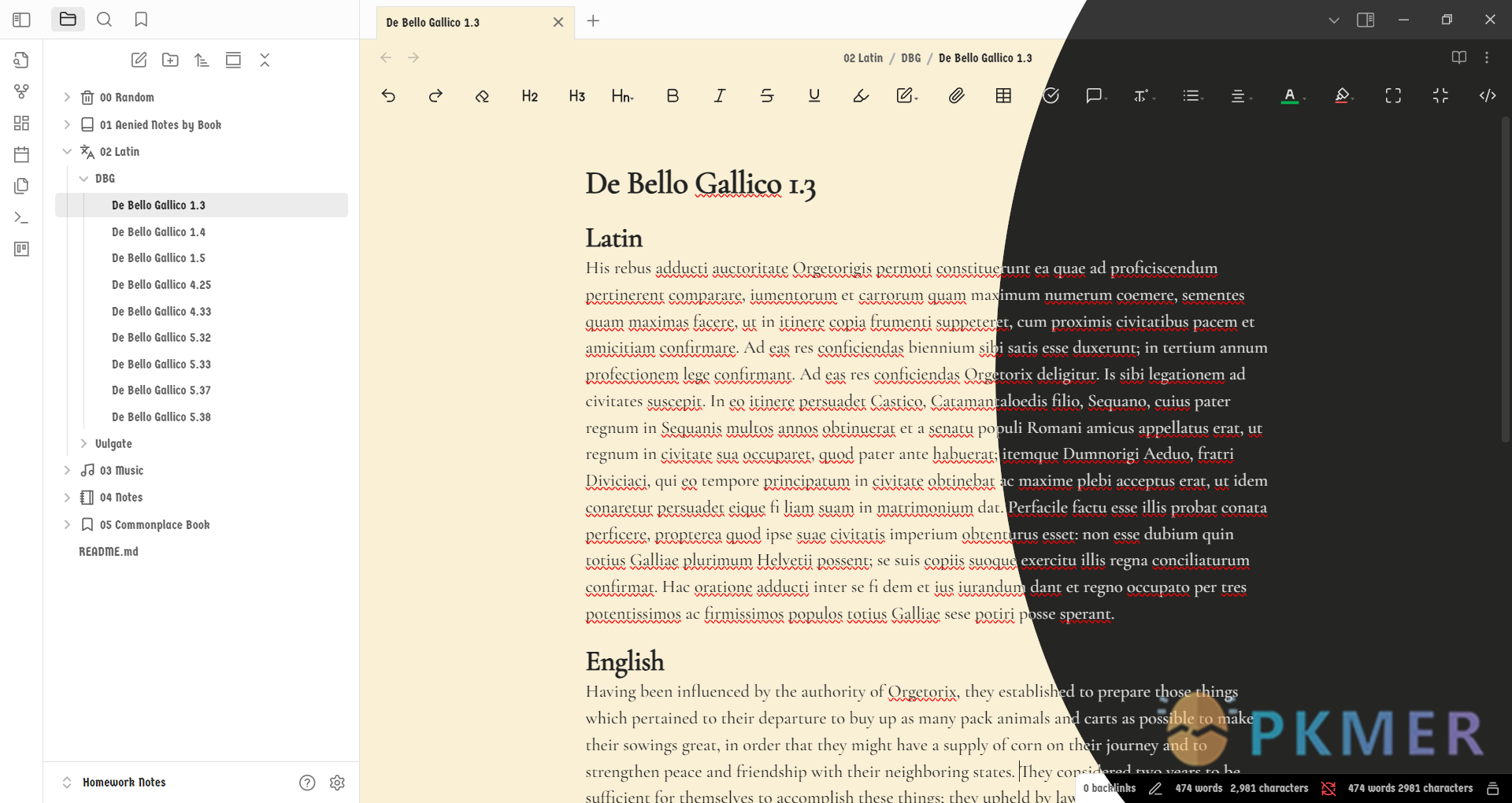Screen dimensions: 1512x803
Task: Expand the 01 Aenied Notes by Book folder
Action: tap(67, 124)
